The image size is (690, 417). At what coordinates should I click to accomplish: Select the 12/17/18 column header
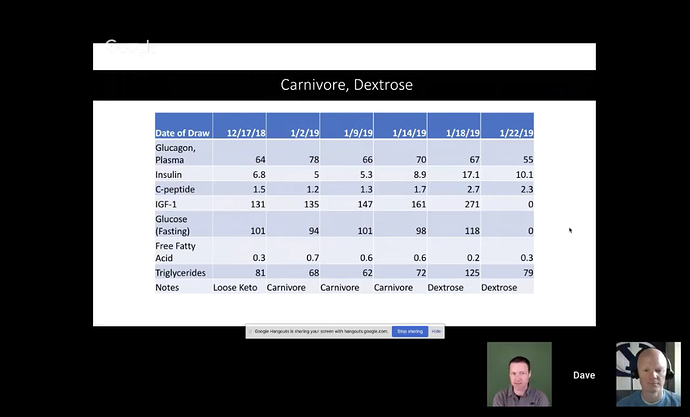239,132
